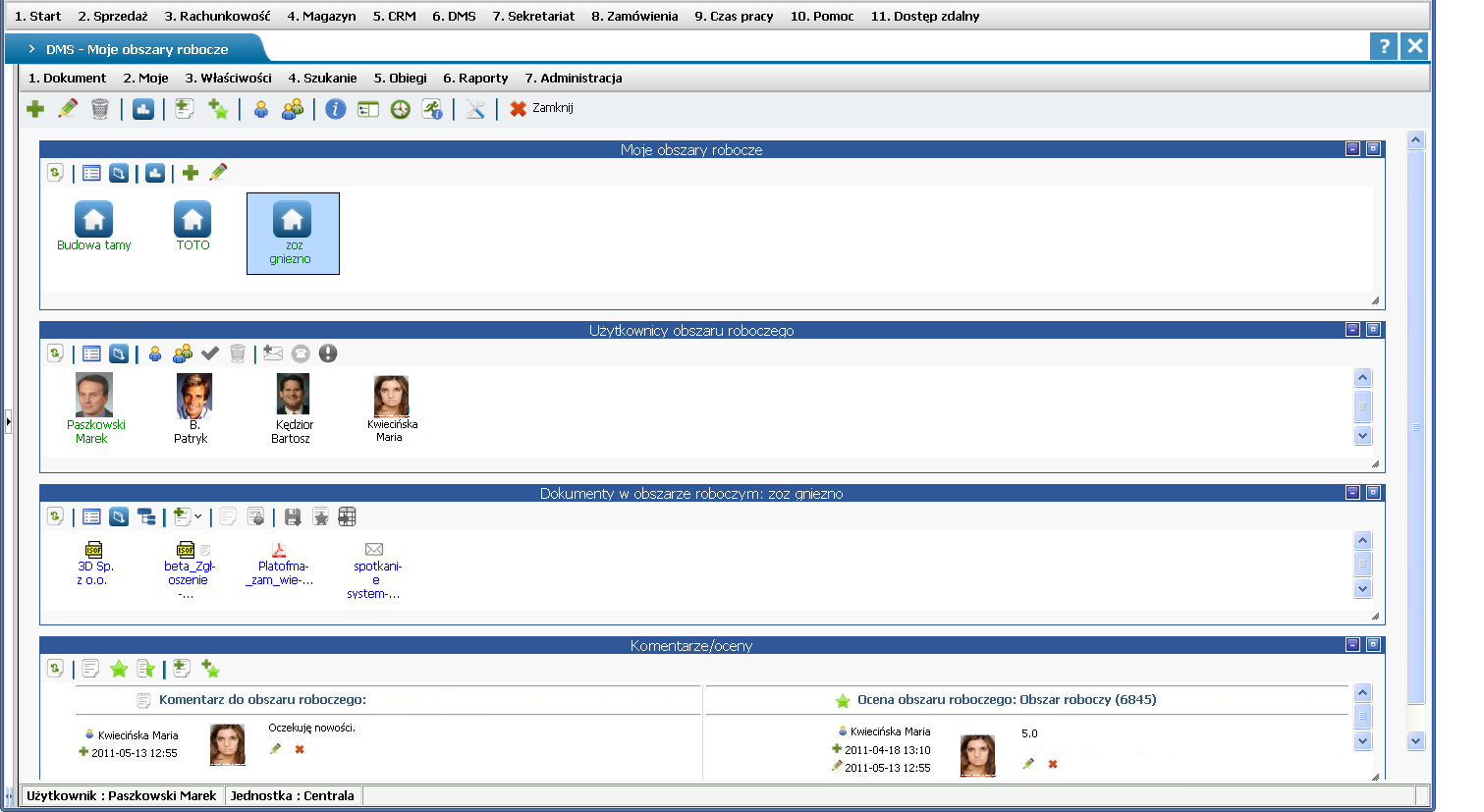Click the properties form icon in main toolbar
Image resolution: width=1484 pixels, height=812 pixels.
click(368, 109)
